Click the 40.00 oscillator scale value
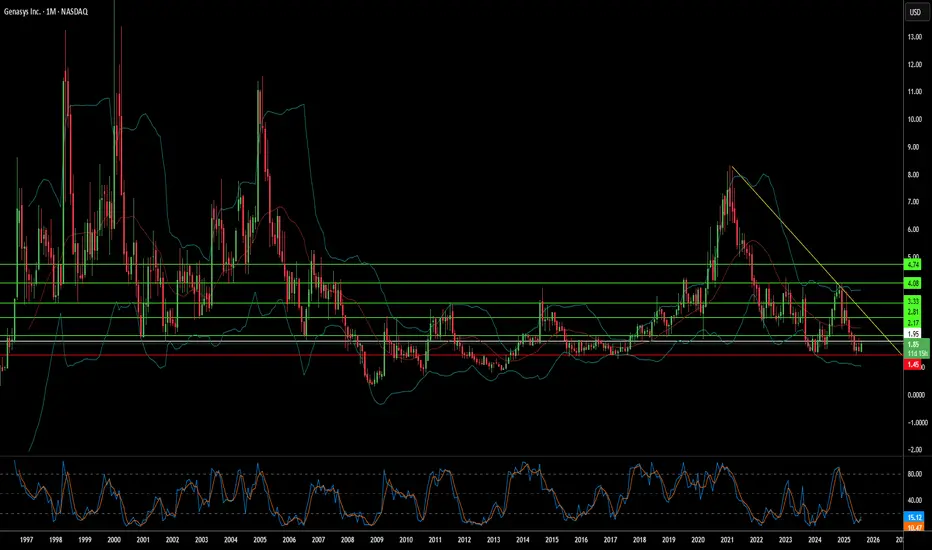 [914, 501]
